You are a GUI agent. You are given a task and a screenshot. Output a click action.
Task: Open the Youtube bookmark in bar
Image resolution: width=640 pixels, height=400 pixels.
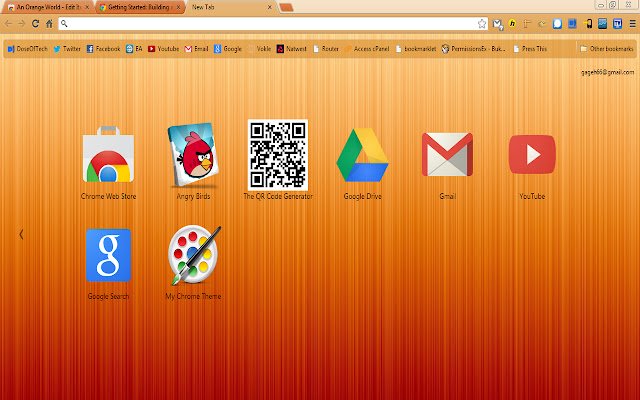(163, 49)
